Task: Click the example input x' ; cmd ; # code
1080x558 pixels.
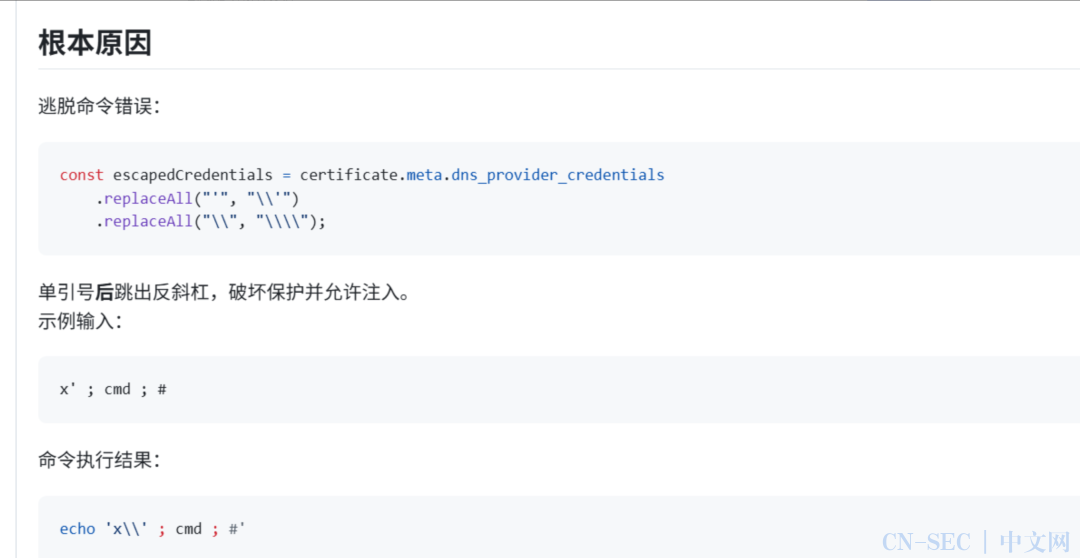Action: pyautogui.click(x=114, y=389)
